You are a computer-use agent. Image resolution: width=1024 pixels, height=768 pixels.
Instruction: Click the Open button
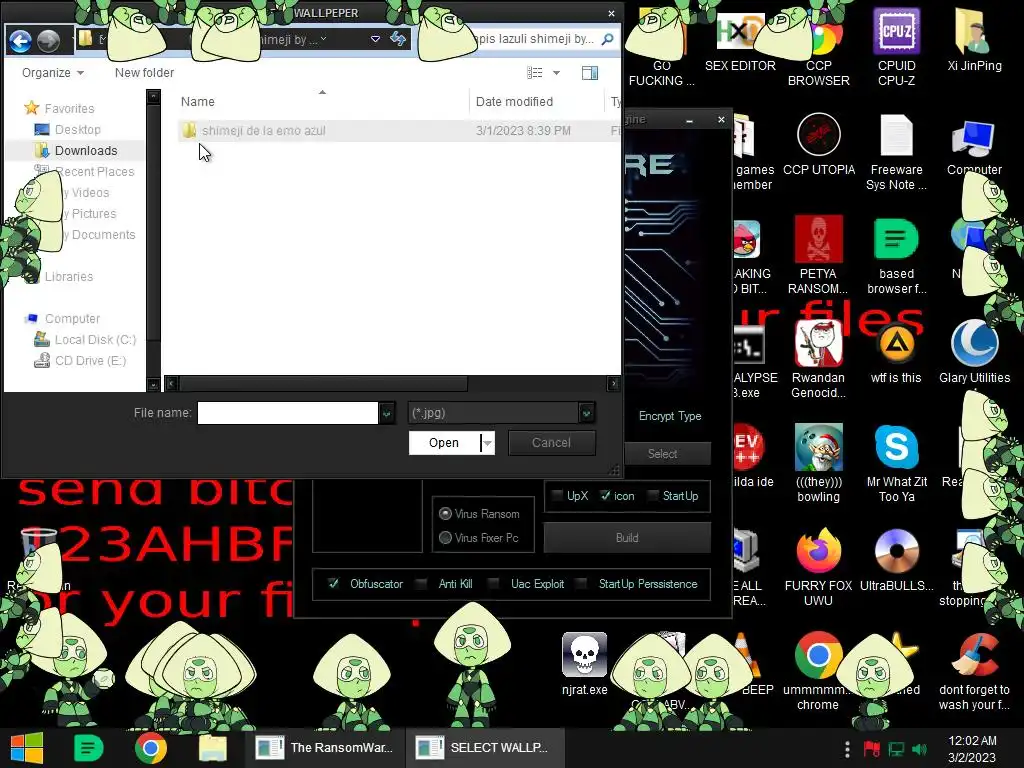(444, 443)
